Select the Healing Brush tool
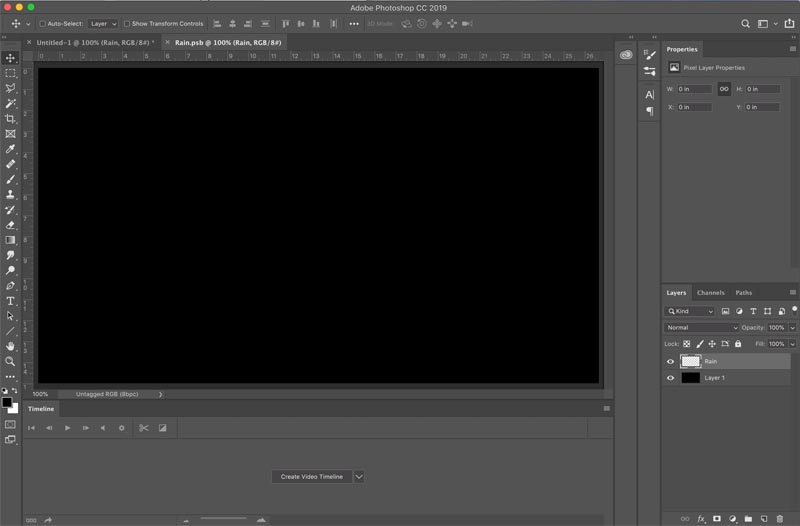 10,164
